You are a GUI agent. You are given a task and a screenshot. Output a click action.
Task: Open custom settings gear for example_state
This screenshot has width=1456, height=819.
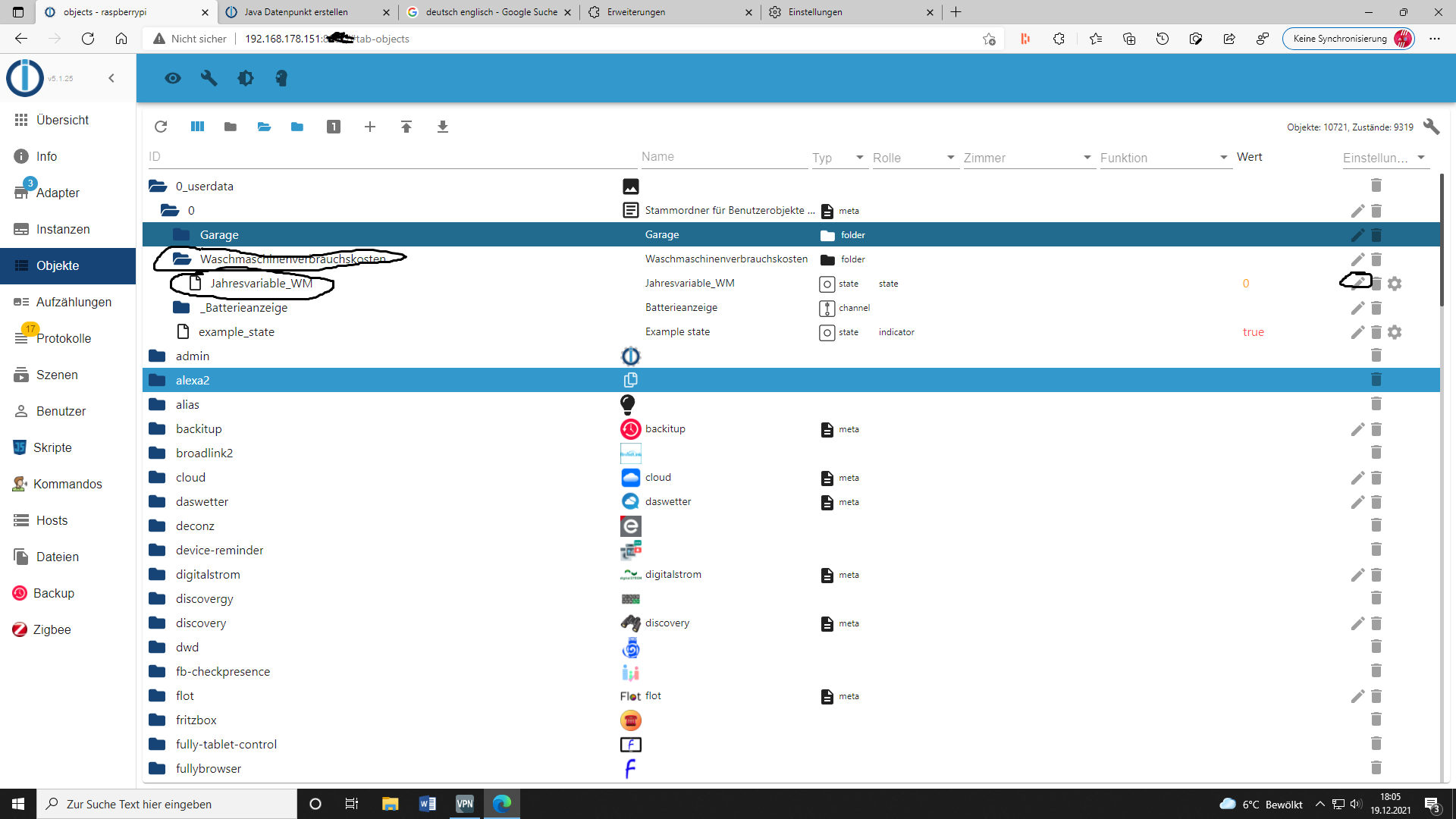(1395, 332)
